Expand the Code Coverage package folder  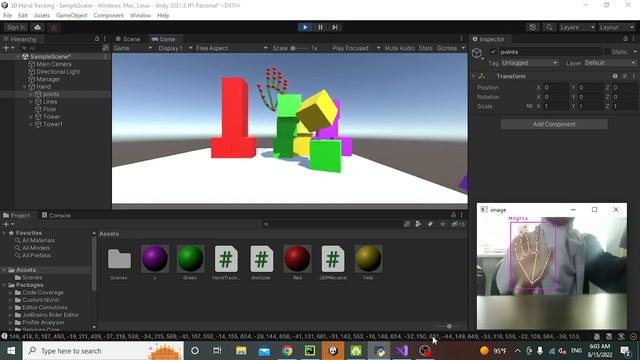coord(10,293)
